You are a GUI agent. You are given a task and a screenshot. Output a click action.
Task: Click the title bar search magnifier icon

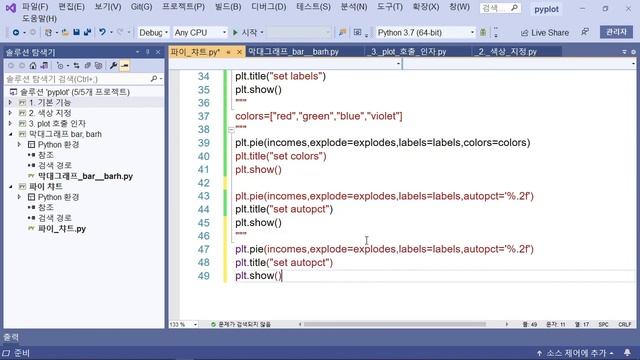click(514, 8)
